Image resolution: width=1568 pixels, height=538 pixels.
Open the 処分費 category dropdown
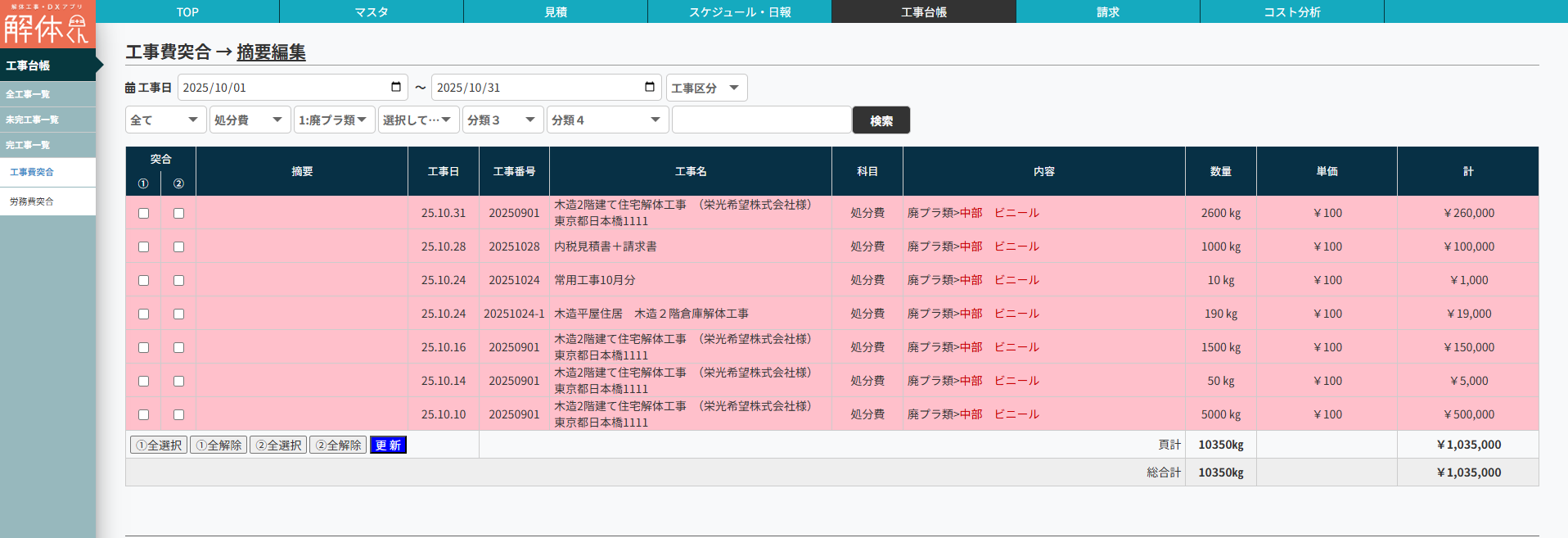(250, 120)
